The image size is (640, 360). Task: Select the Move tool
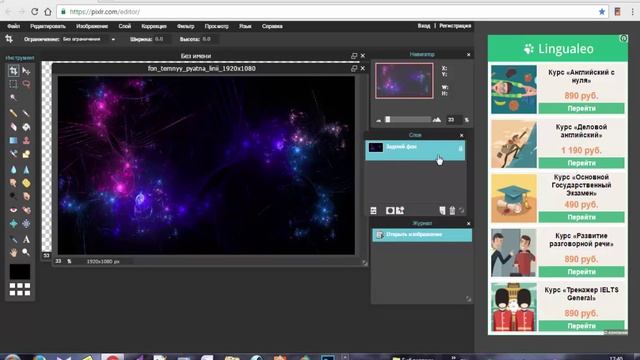click(26, 71)
